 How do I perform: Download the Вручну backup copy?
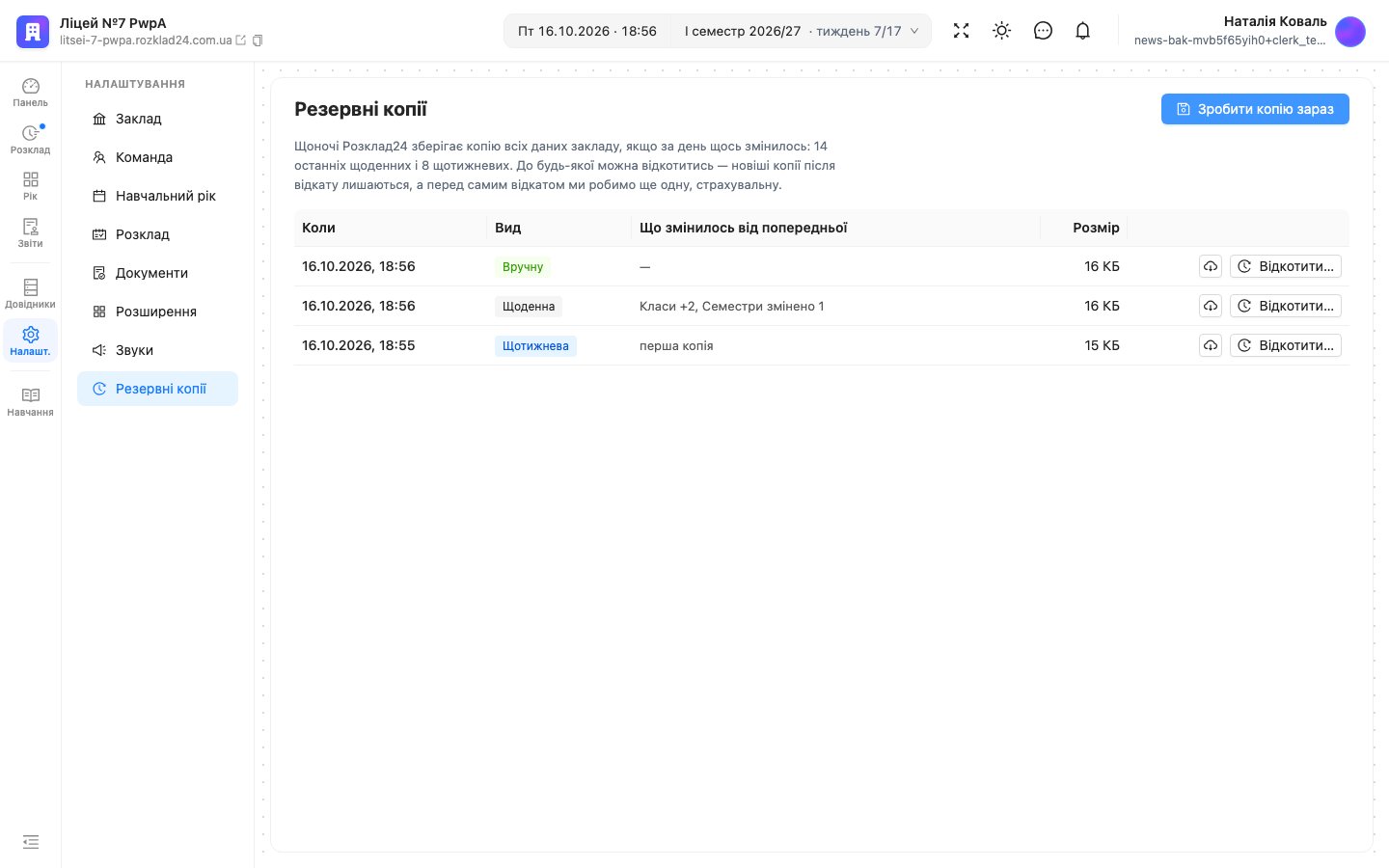[x=1211, y=266]
